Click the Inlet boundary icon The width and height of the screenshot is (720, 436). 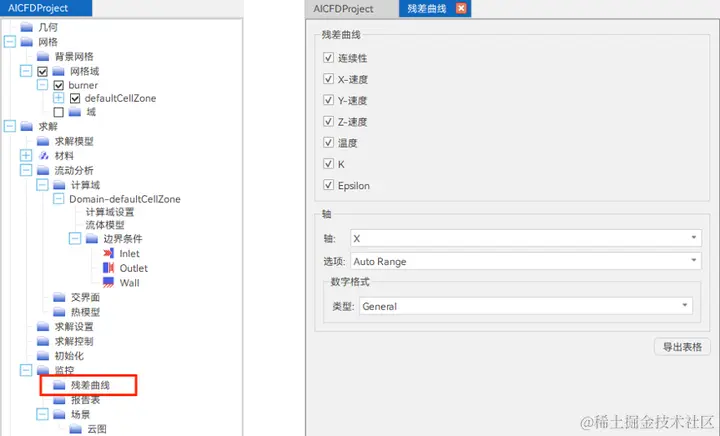point(108,253)
